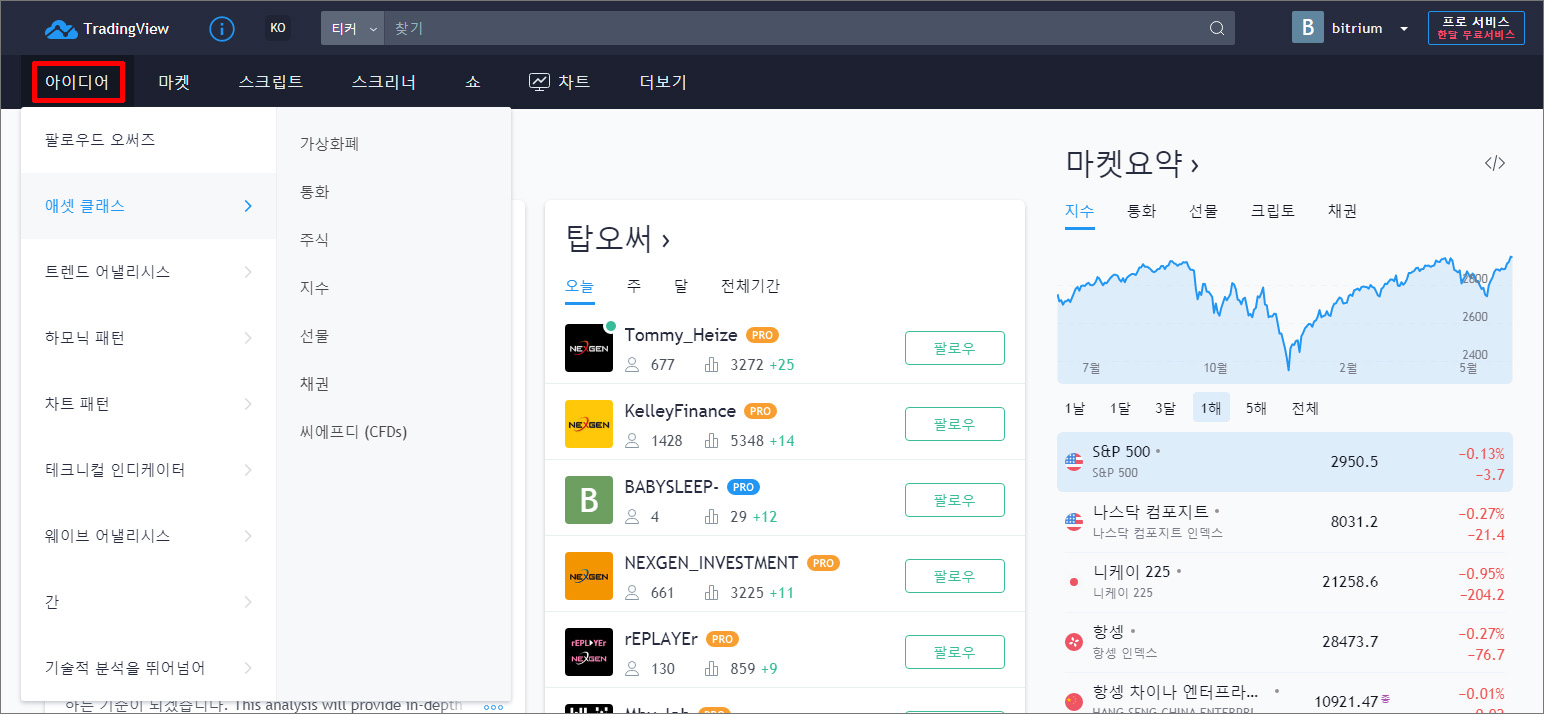
Task: Open 스크리너 main menu
Action: coord(384,82)
